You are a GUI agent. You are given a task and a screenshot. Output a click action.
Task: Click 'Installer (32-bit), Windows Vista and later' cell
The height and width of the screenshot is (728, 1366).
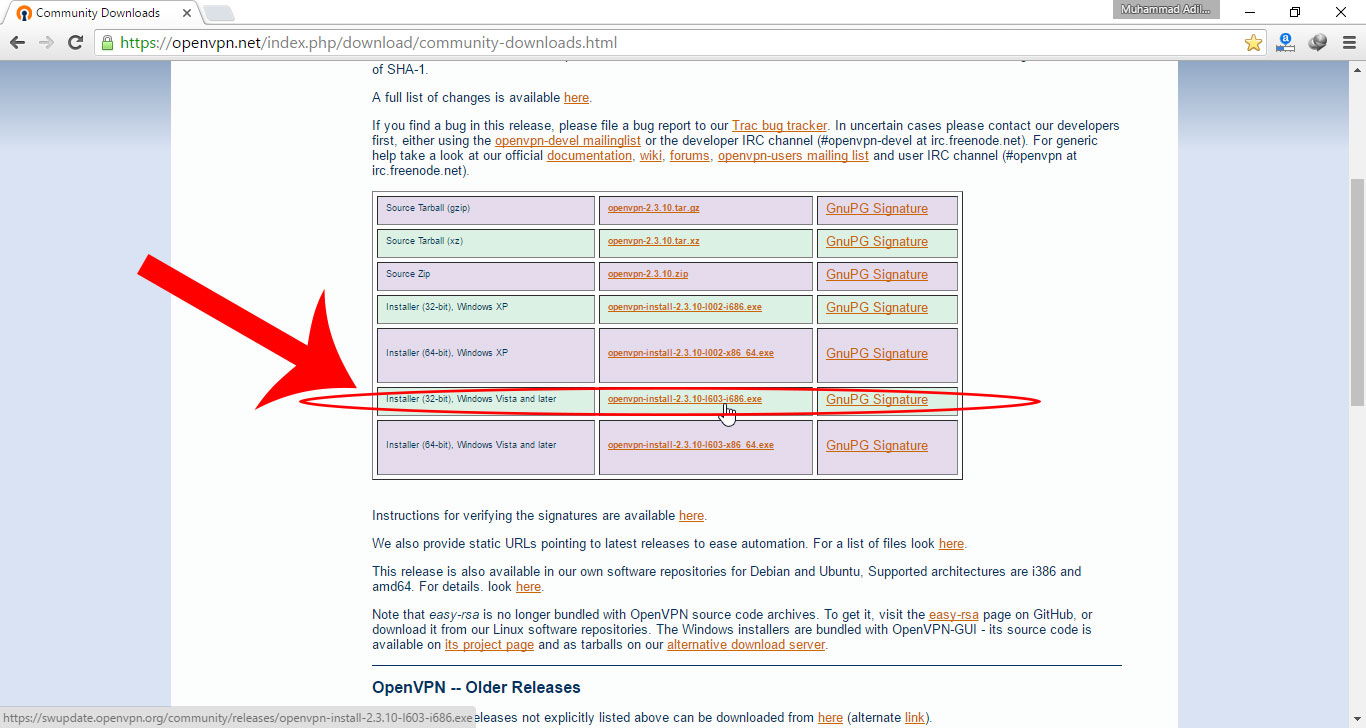[x=486, y=401]
